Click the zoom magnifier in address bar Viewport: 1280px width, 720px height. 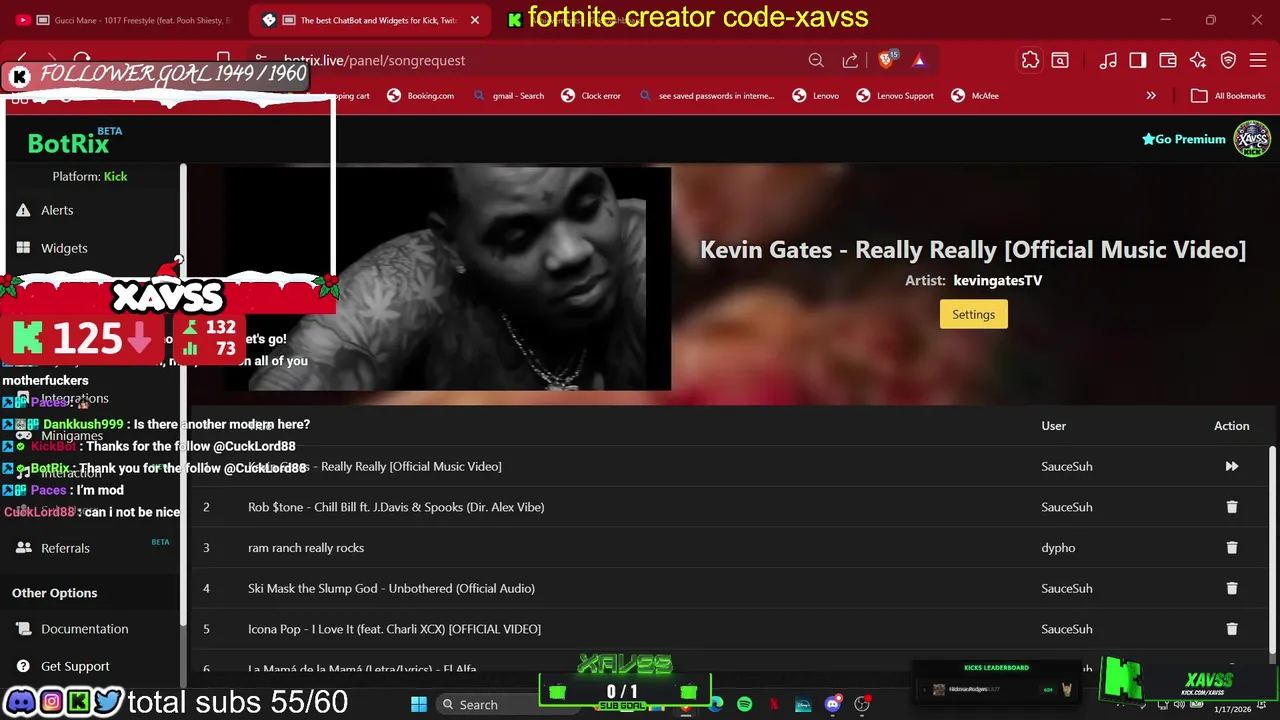click(816, 60)
